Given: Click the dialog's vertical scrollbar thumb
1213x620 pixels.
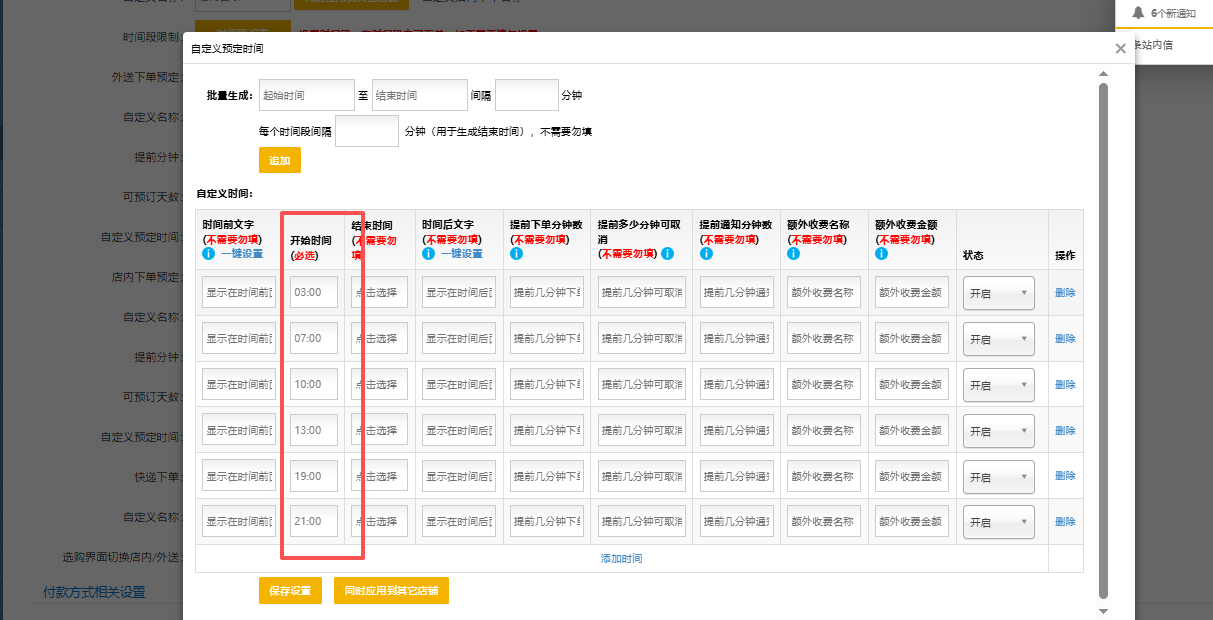Looking at the screenshot, I should [1103, 340].
